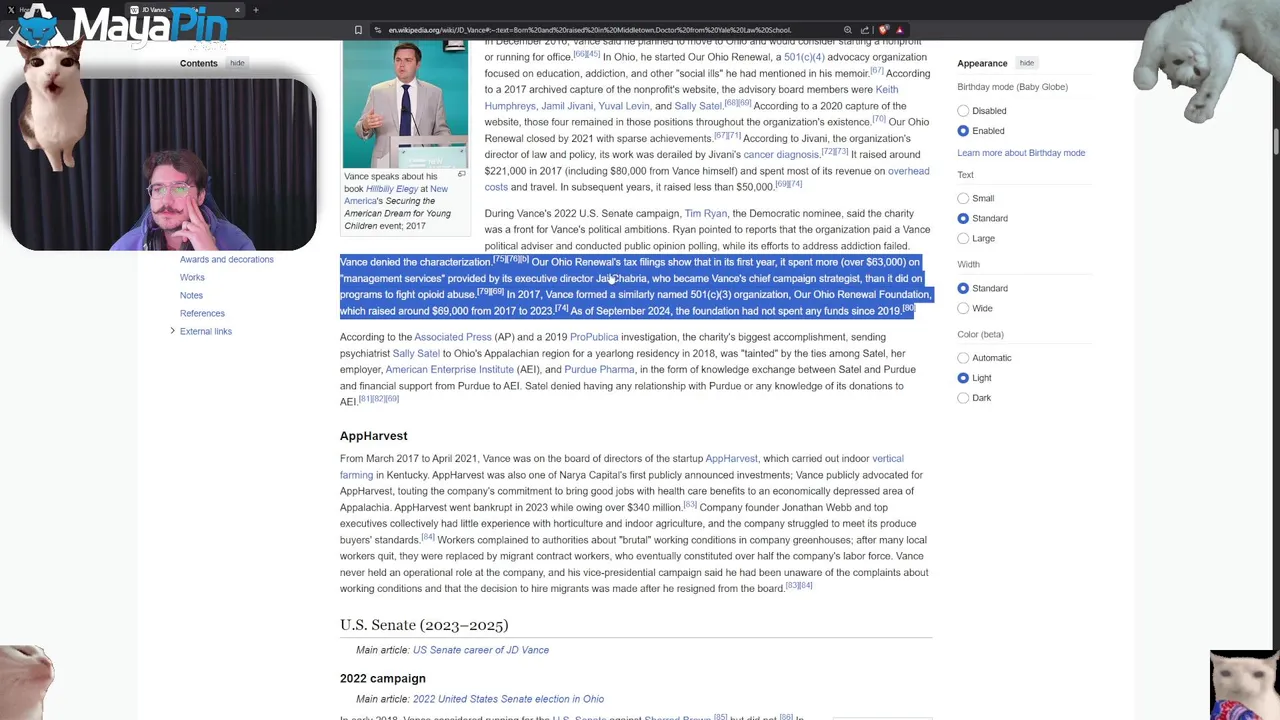Image resolution: width=1280 pixels, height=720 pixels.
Task: Open the Purdue Pharma link
Action: [x=599, y=369]
